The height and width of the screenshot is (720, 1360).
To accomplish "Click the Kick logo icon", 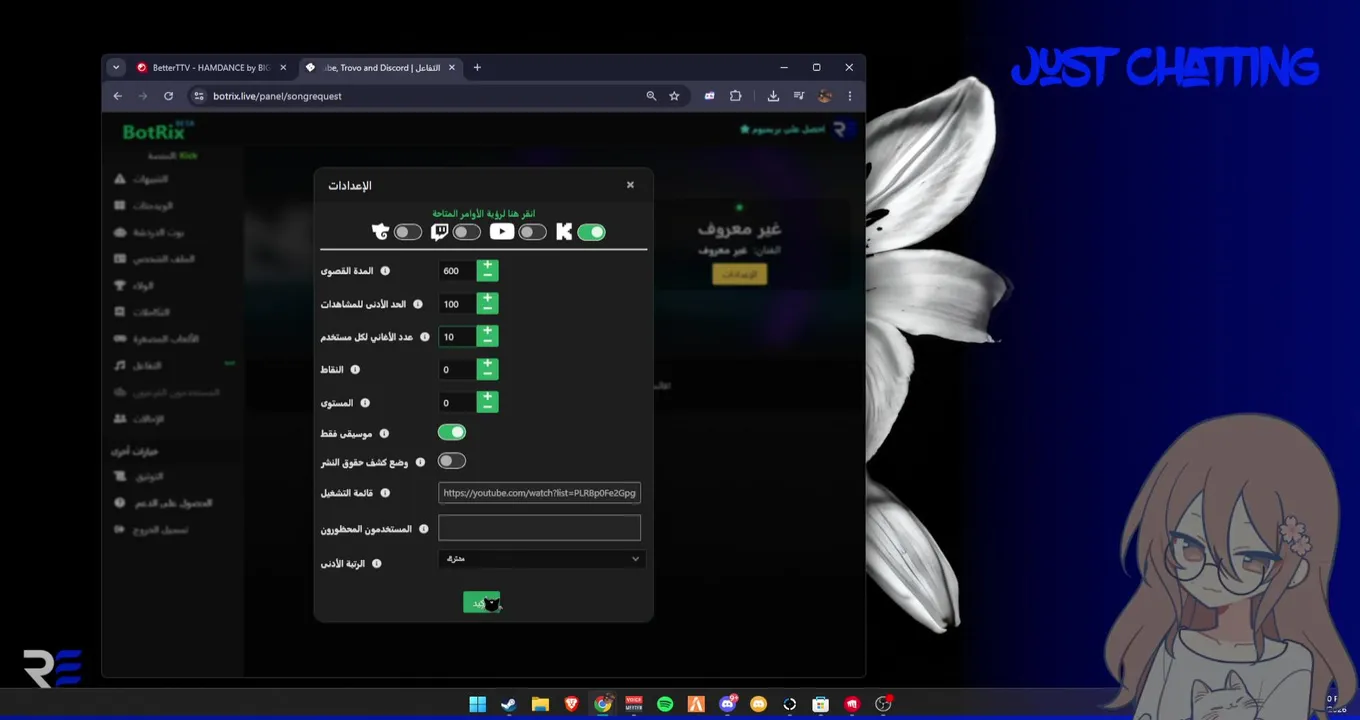I will [564, 232].
